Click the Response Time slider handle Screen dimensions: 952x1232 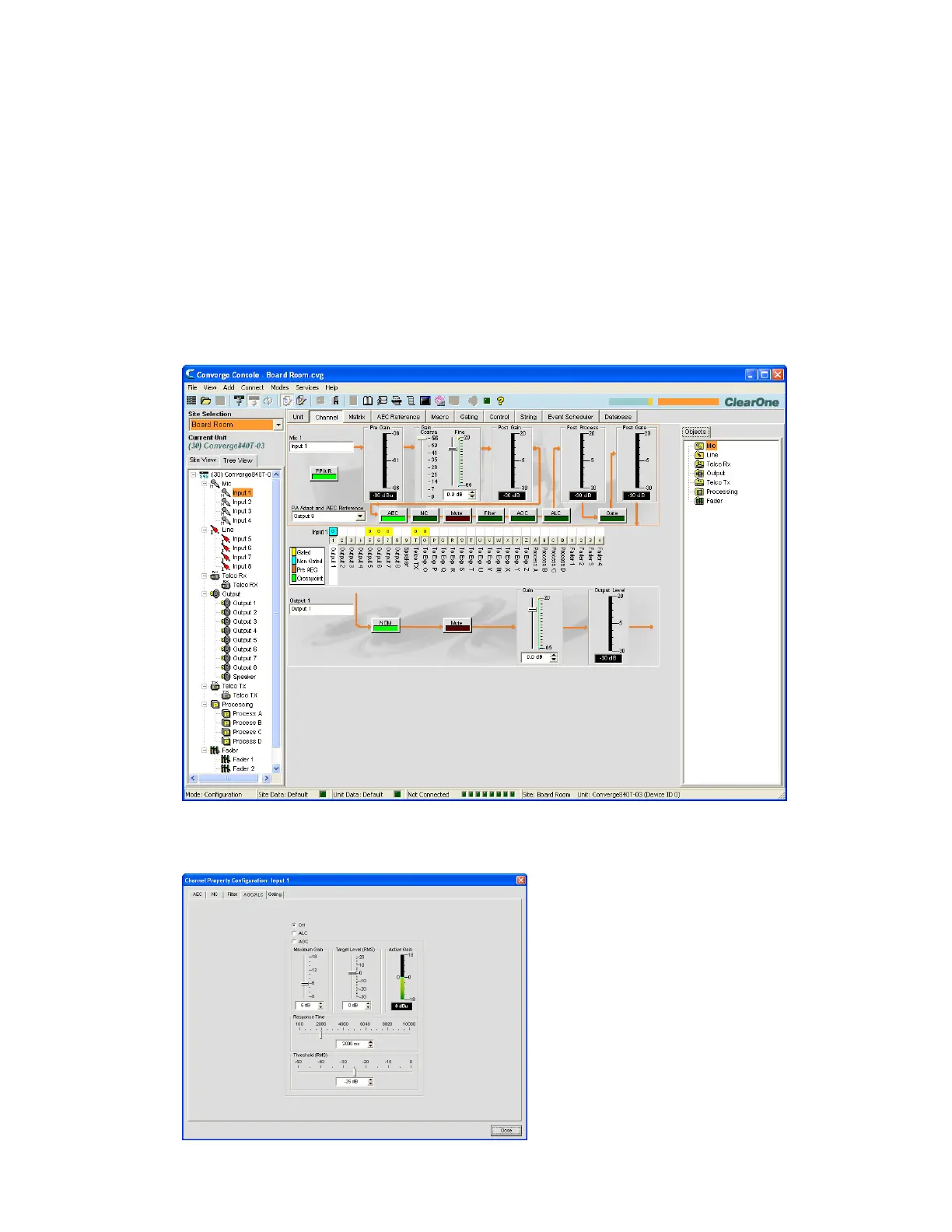(320, 1034)
